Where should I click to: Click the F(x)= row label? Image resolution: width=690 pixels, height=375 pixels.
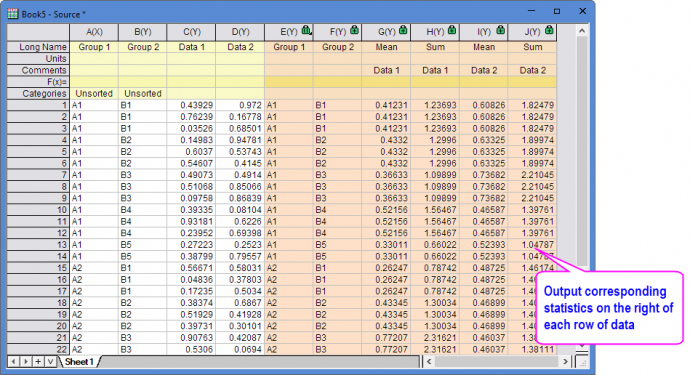click(38, 82)
